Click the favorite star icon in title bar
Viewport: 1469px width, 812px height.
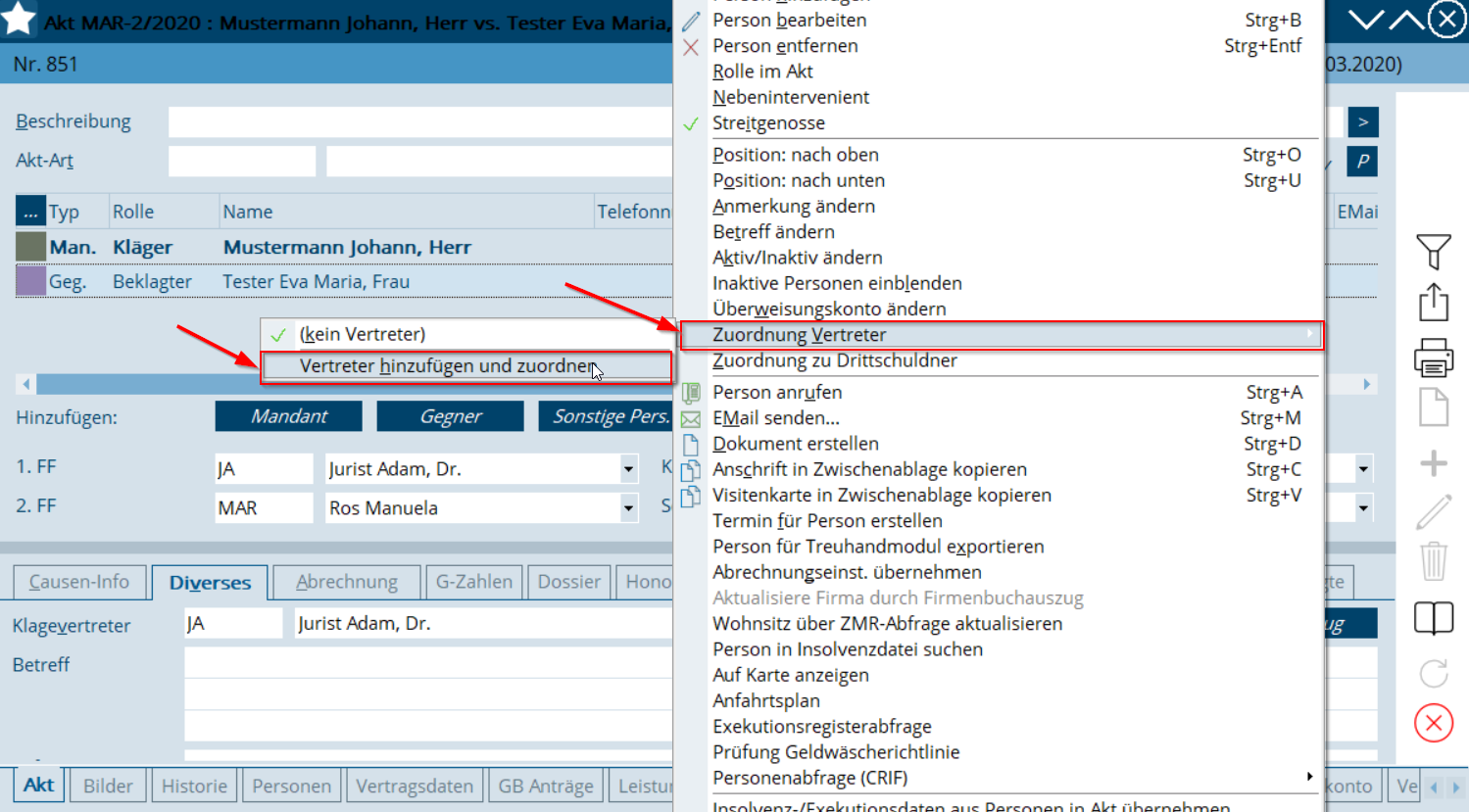(x=20, y=19)
